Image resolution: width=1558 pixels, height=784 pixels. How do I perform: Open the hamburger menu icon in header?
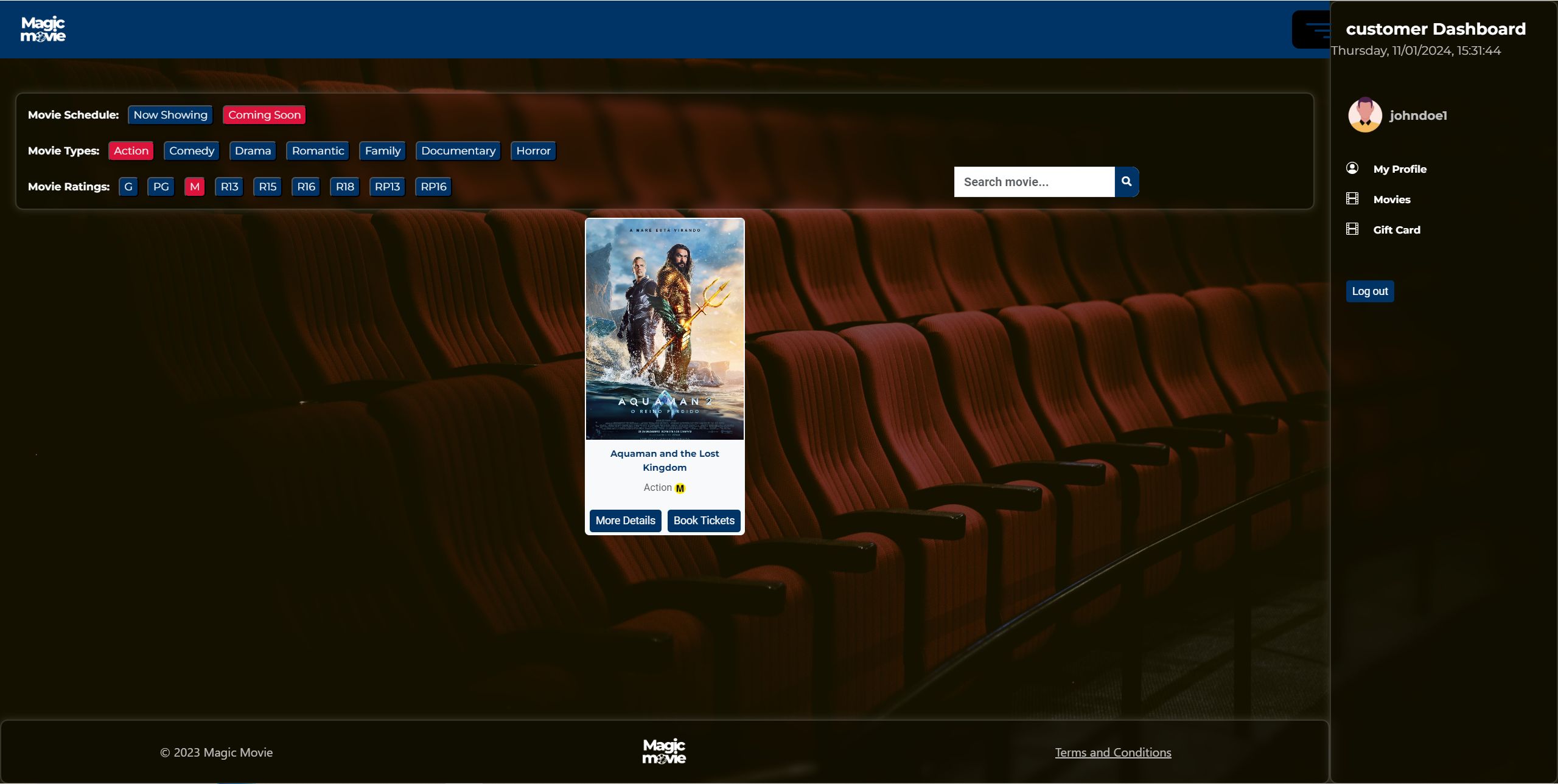pos(1312,29)
